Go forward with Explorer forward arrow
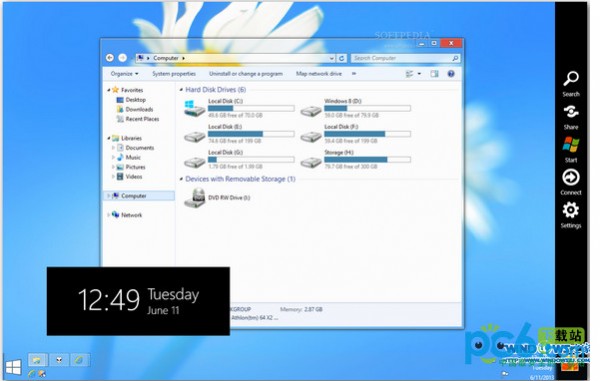600x381 pixels. click(122, 58)
